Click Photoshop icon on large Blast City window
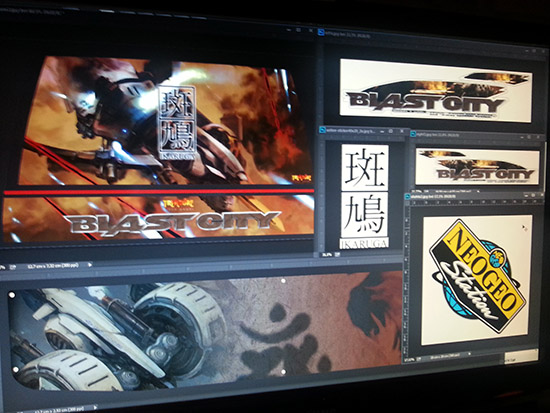The image size is (550, 413). (320, 32)
